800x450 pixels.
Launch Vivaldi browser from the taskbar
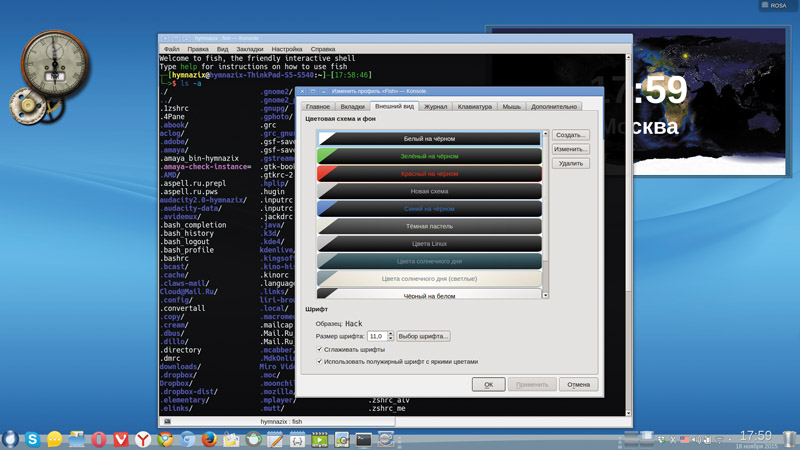(x=121, y=439)
